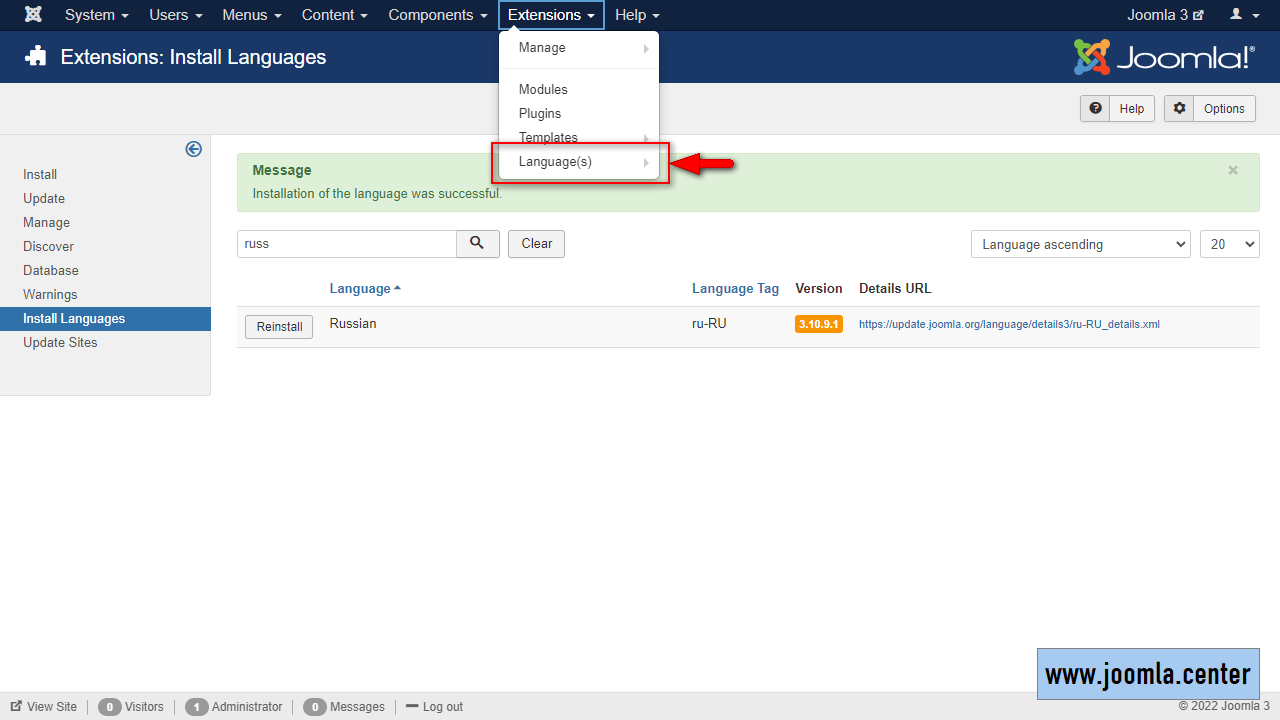Image resolution: width=1280 pixels, height=720 pixels.
Task: Open the user account menu icon
Action: tap(1241, 15)
